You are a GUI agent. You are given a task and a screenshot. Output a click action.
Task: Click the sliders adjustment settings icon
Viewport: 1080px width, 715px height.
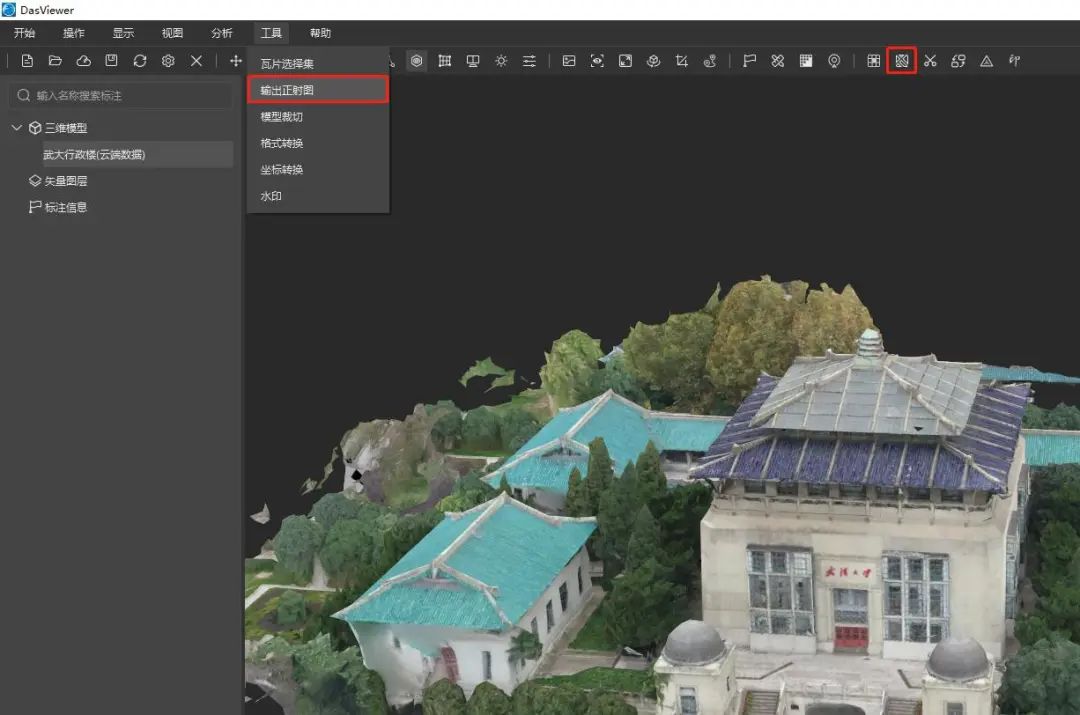tap(529, 61)
